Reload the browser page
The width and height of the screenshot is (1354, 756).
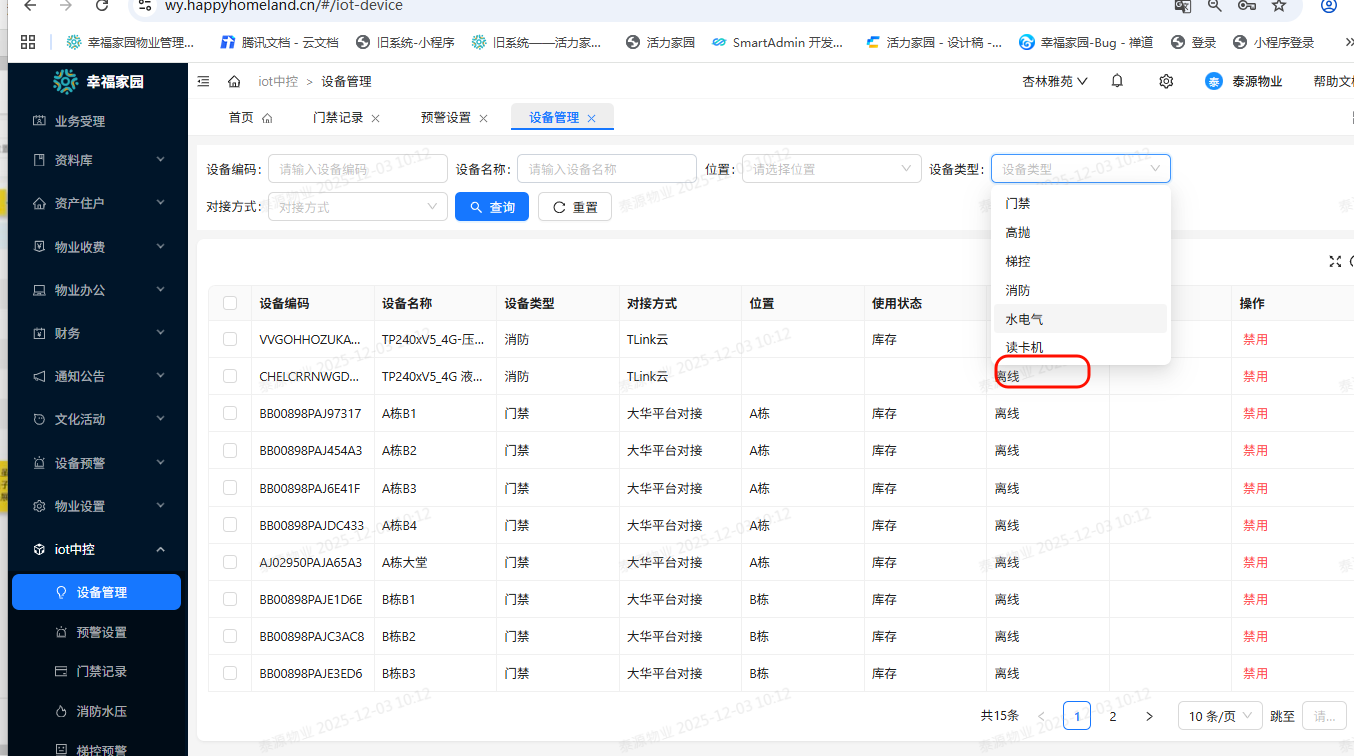point(101,6)
